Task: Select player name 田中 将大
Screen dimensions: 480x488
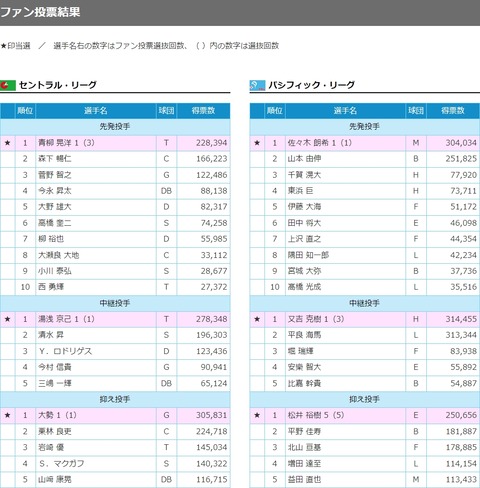Action: pos(304,223)
